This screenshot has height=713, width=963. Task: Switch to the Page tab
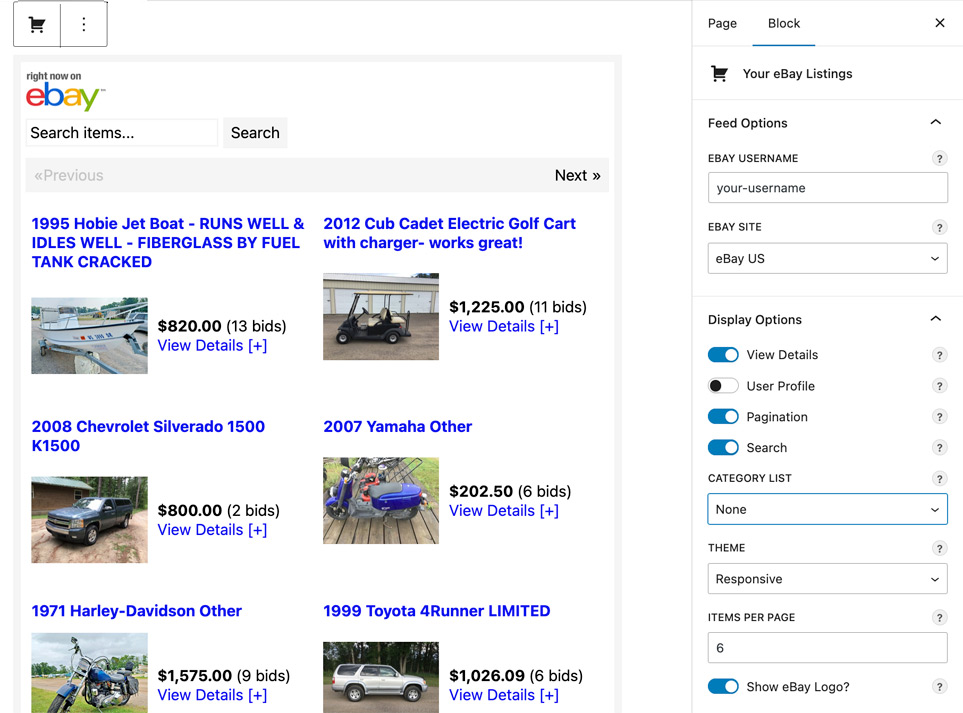click(x=722, y=23)
